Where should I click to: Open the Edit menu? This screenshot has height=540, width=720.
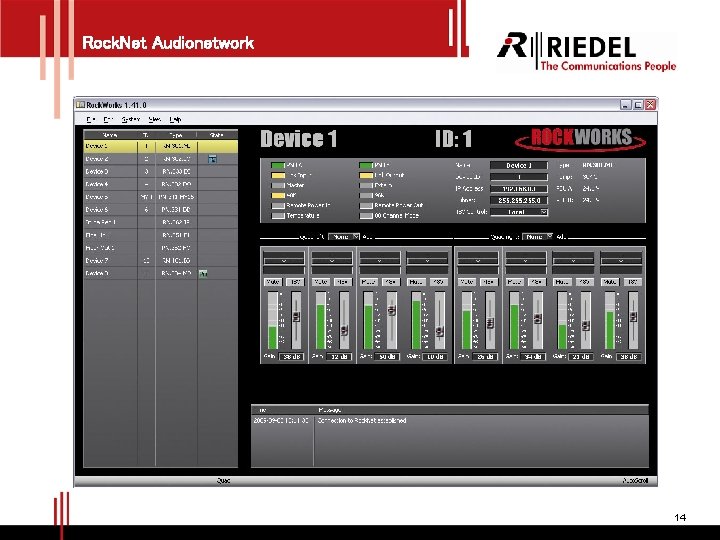(108, 119)
